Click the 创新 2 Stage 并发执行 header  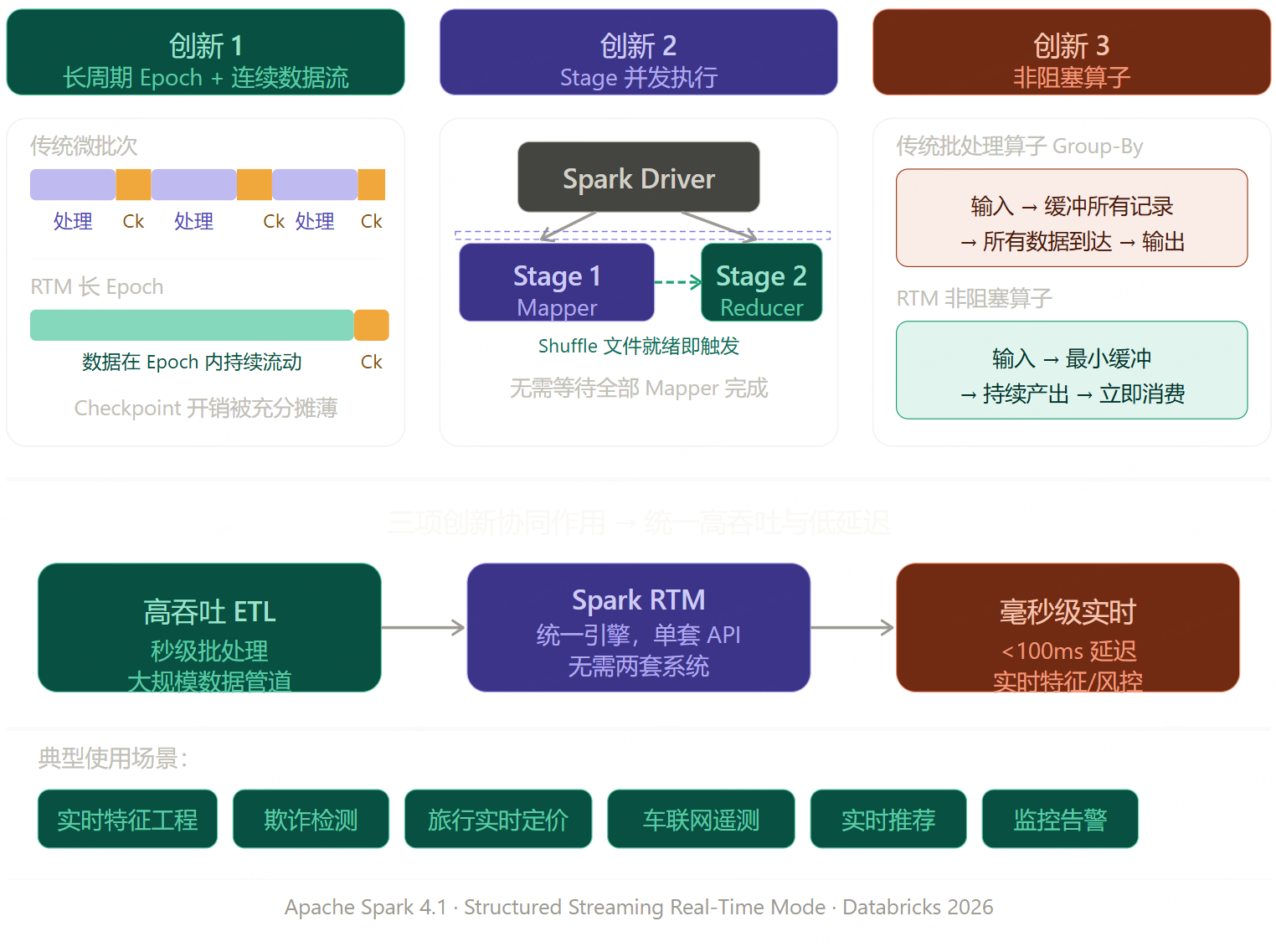click(x=638, y=52)
